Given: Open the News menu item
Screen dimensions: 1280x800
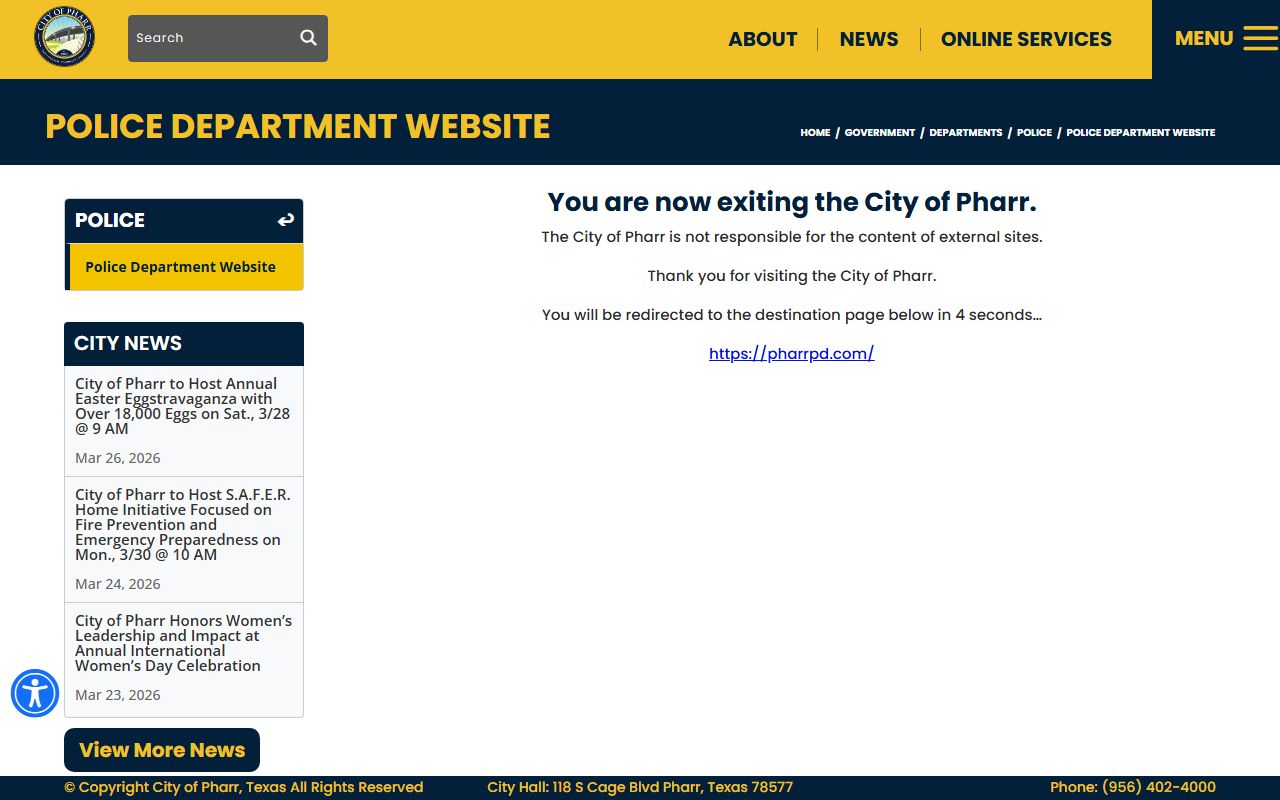Looking at the screenshot, I should point(869,39).
